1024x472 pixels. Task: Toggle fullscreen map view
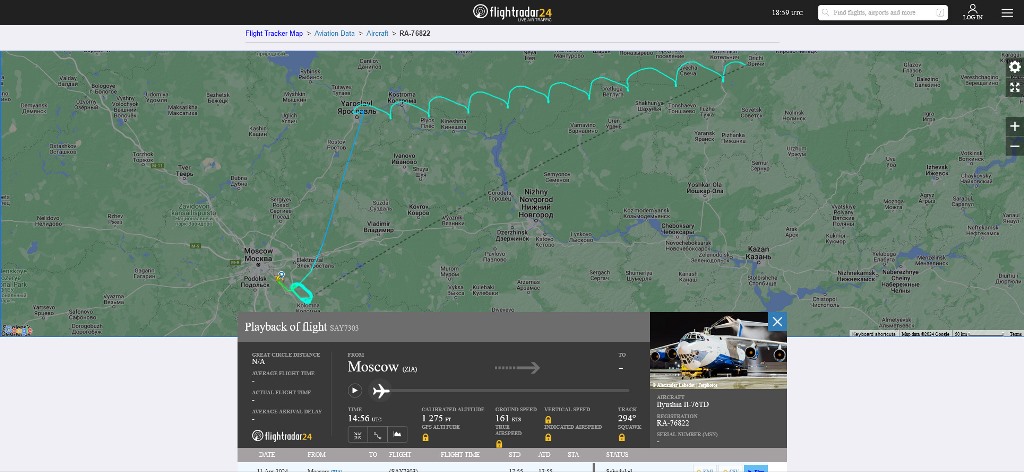coord(1014,87)
